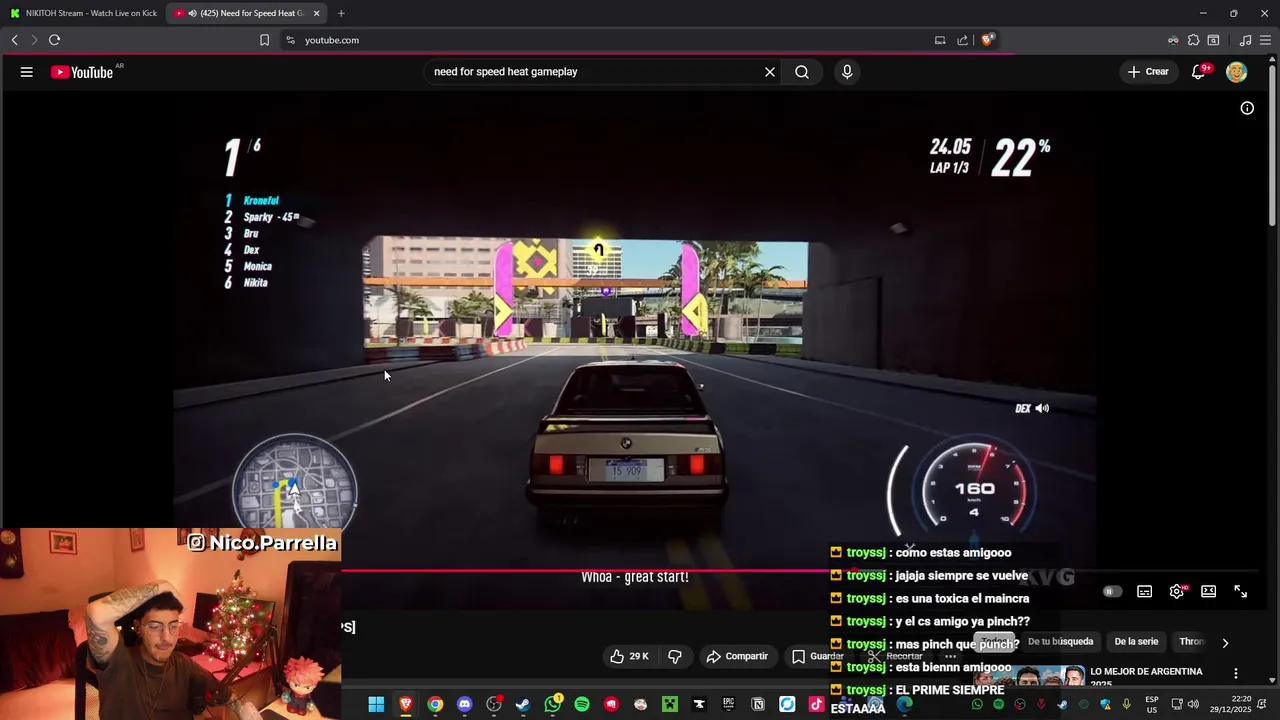Show video info card icon
Image resolution: width=1280 pixels, height=720 pixels.
[x=1247, y=108]
